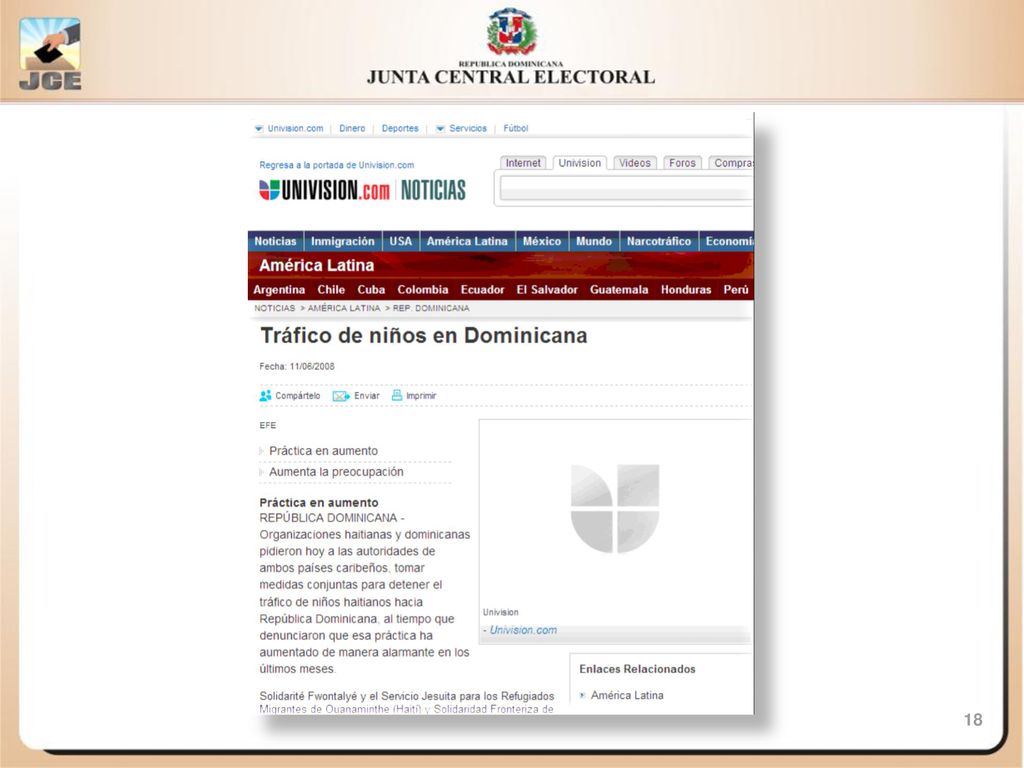1024x768 pixels.
Task: Click the date text Fecha: 11/06/2008
Action: pyautogui.click(x=297, y=366)
